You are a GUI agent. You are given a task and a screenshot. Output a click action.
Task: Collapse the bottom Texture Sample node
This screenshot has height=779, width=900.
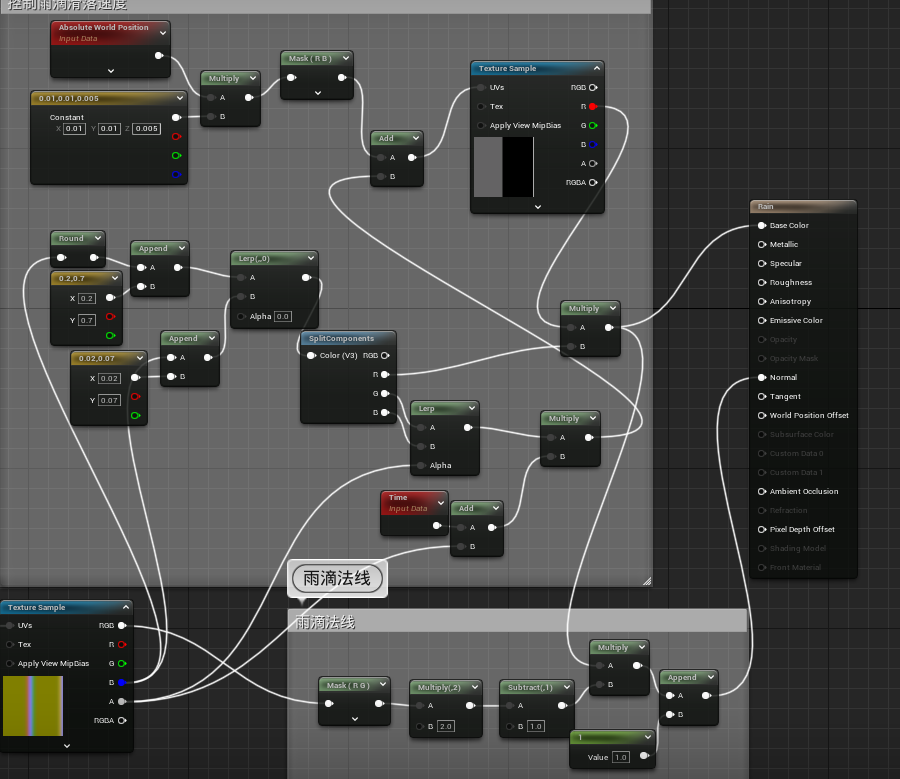pyautogui.click(x=126, y=607)
